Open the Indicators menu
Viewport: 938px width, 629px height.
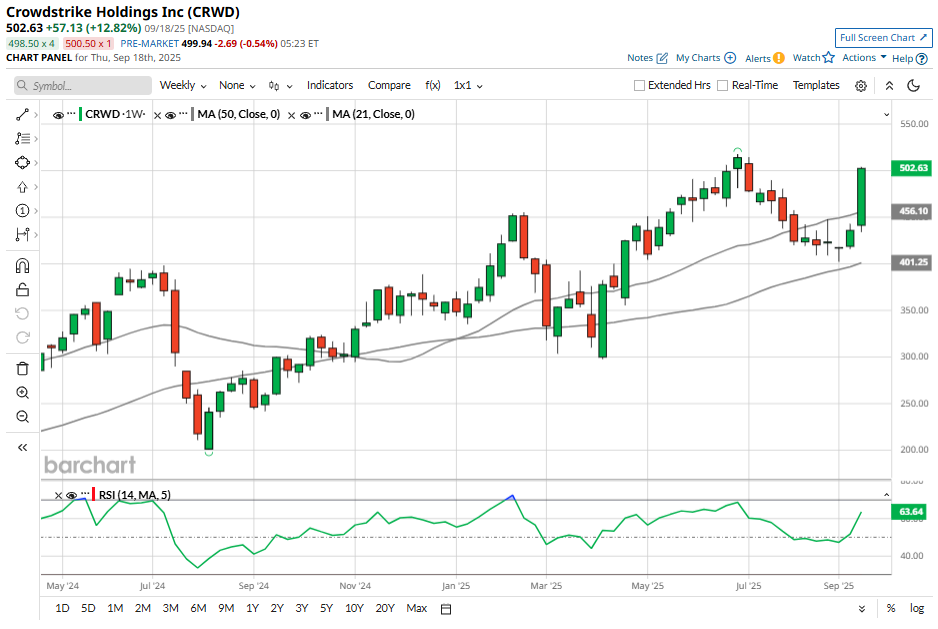330,86
